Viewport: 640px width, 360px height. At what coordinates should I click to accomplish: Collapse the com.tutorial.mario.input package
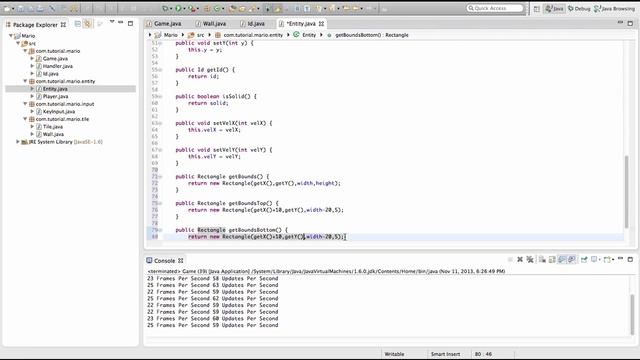click(25, 104)
